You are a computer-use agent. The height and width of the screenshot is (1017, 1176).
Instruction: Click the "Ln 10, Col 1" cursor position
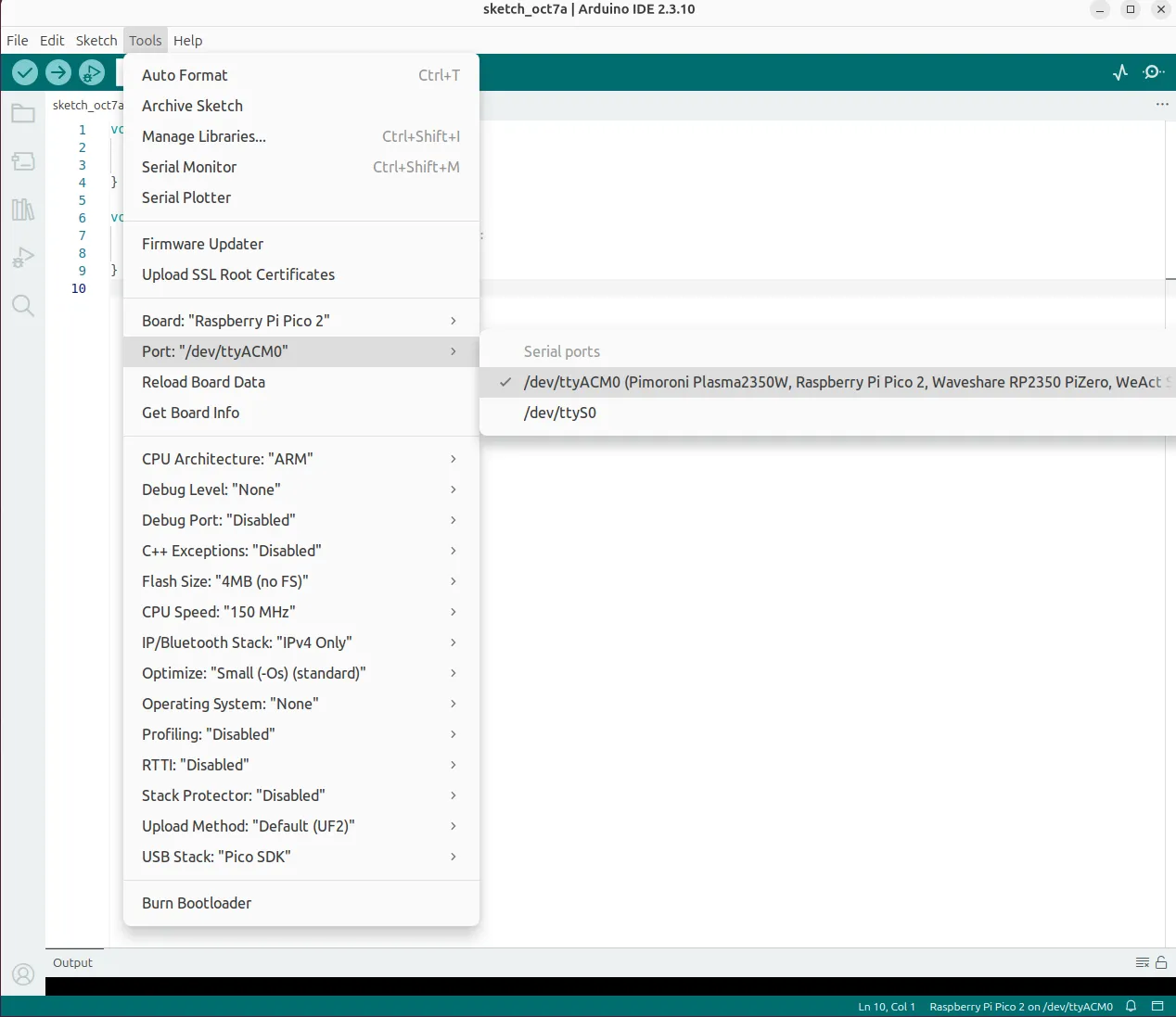887,1007
